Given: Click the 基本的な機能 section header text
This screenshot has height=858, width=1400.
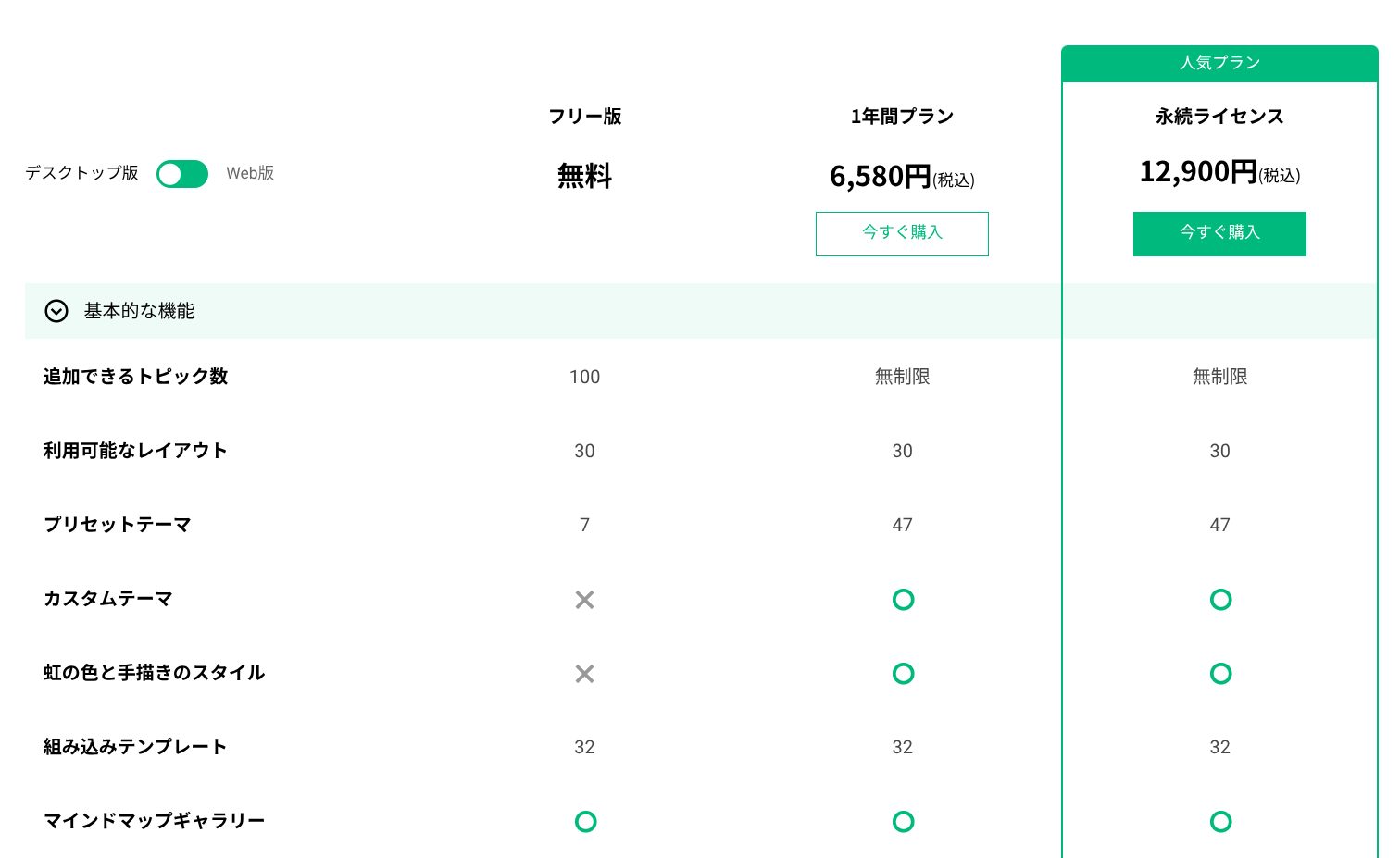Looking at the screenshot, I should [x=139, y=311].
